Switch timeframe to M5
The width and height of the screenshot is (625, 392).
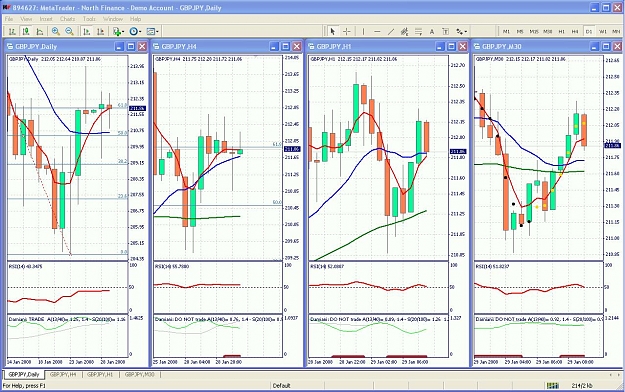point(520,31)
